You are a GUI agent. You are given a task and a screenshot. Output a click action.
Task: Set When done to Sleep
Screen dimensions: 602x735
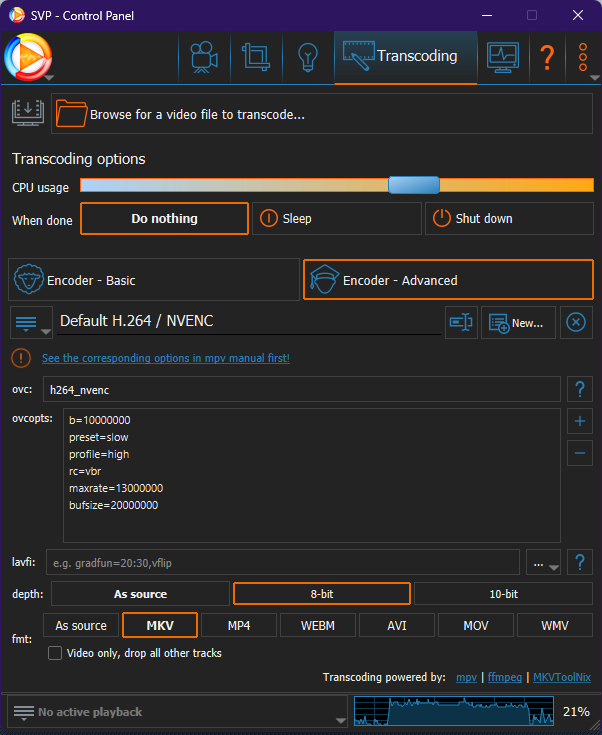[336, 218]
